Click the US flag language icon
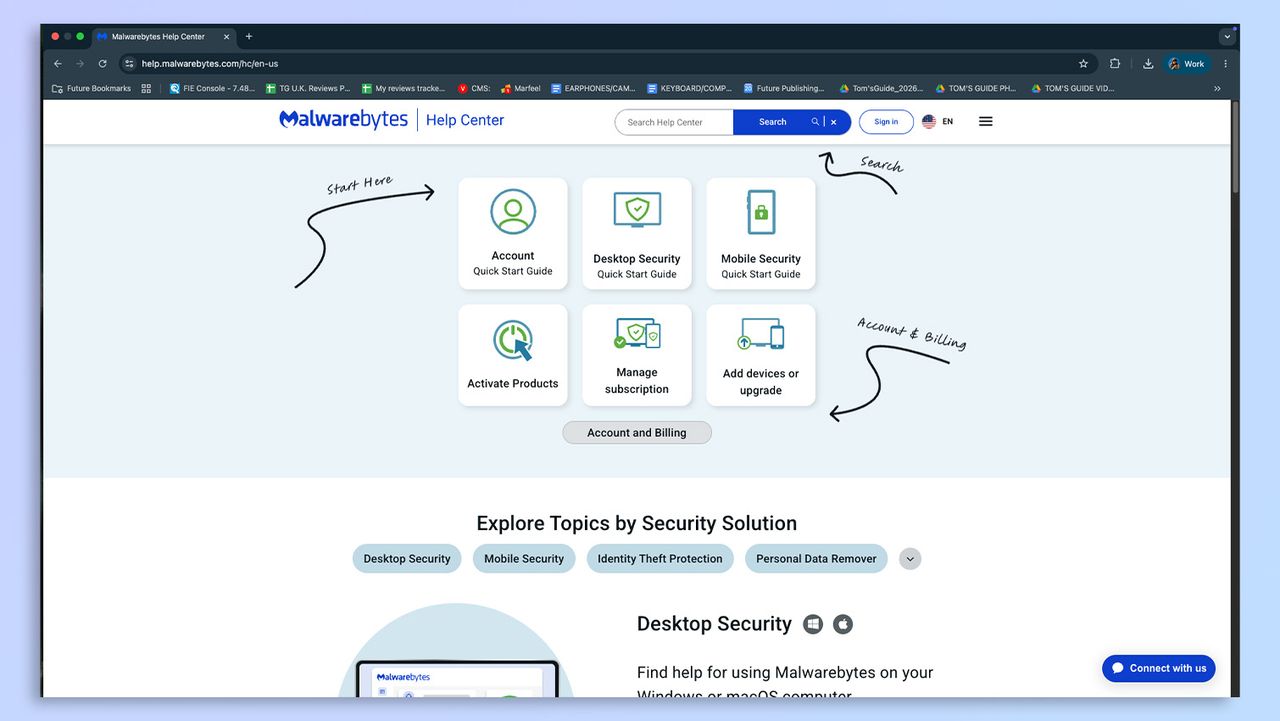The image size is (1280, 721). [929, 121]
